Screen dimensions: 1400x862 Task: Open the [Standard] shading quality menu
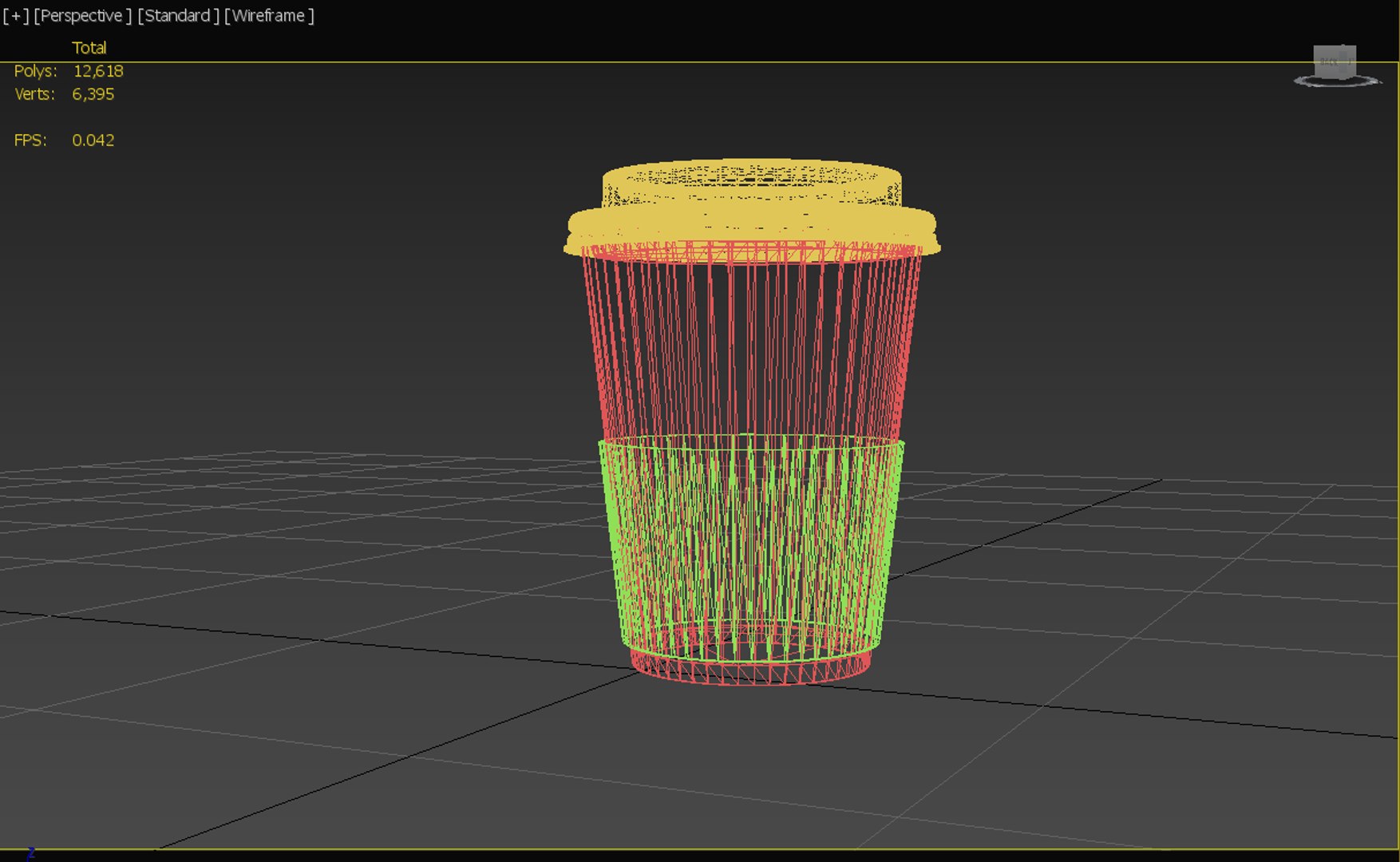pyautogui.click(x=178, y=16)
